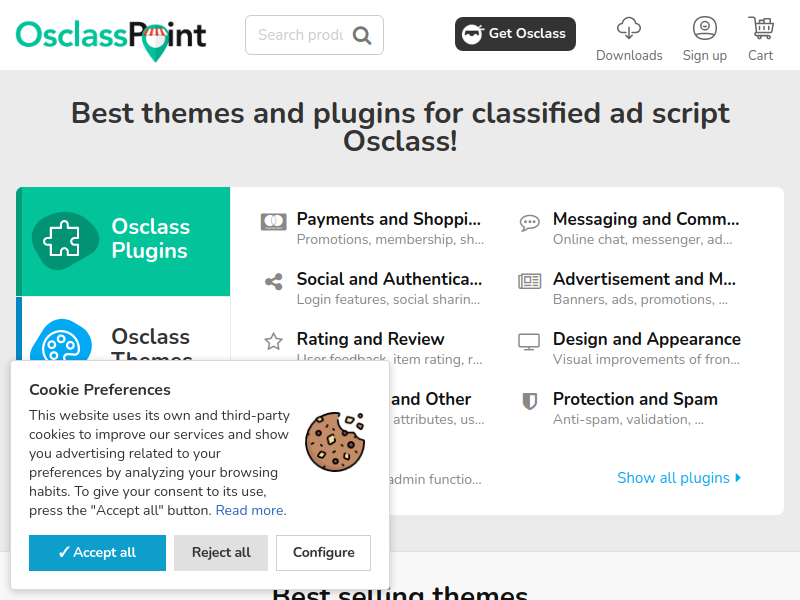Open Social and Authentication category
Viewport: 800px width, 600px height.
tap(389, 279)
